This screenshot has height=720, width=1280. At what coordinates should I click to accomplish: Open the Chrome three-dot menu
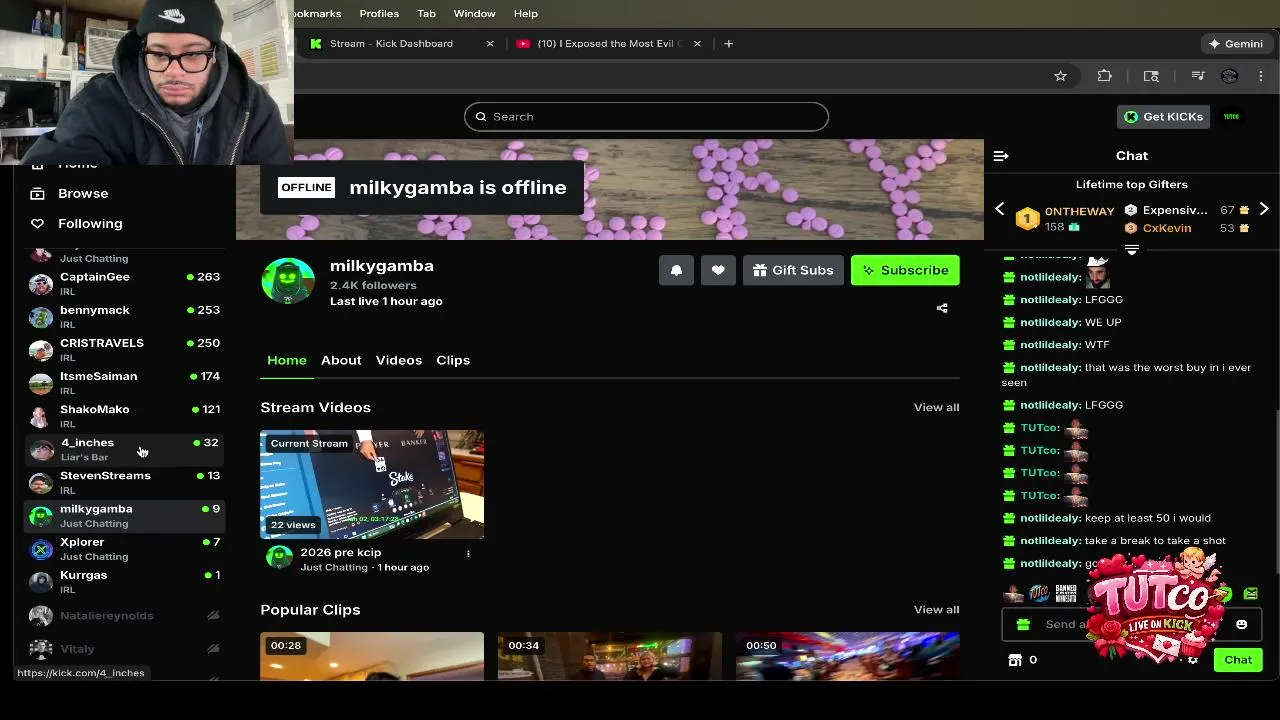(1261, 76)
